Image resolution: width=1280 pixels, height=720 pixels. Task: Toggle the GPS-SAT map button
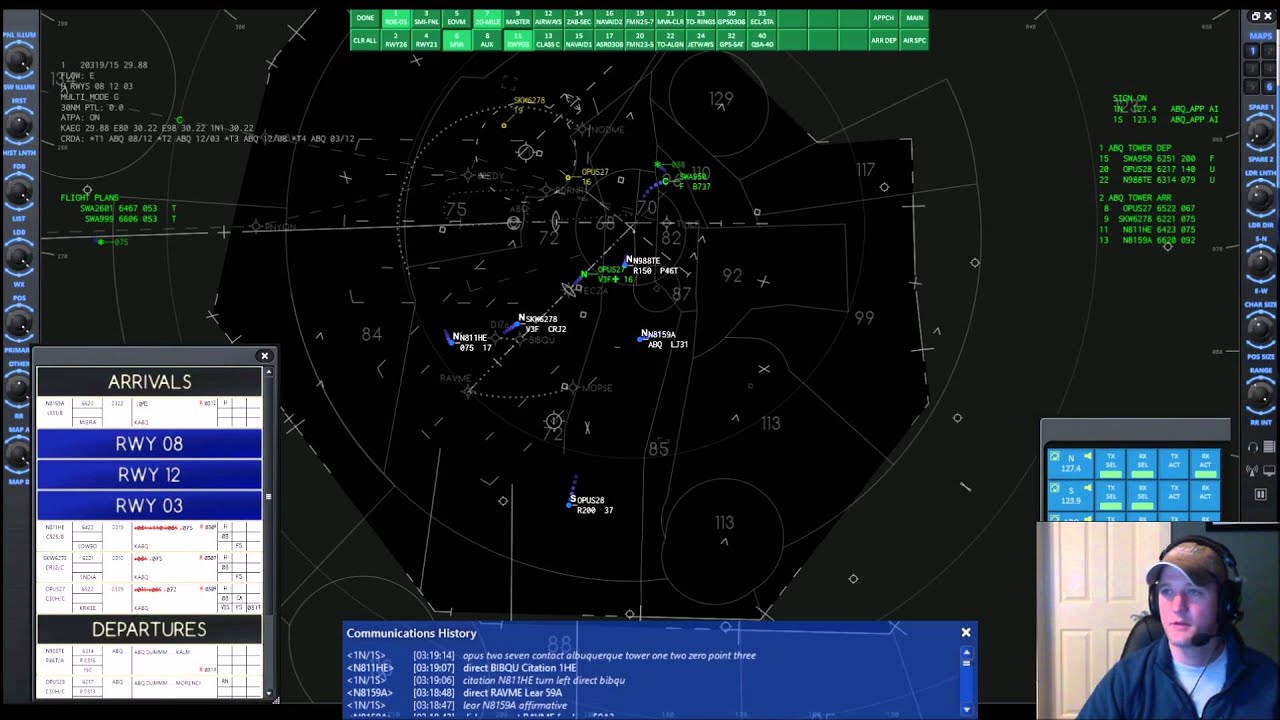(731, 40)
